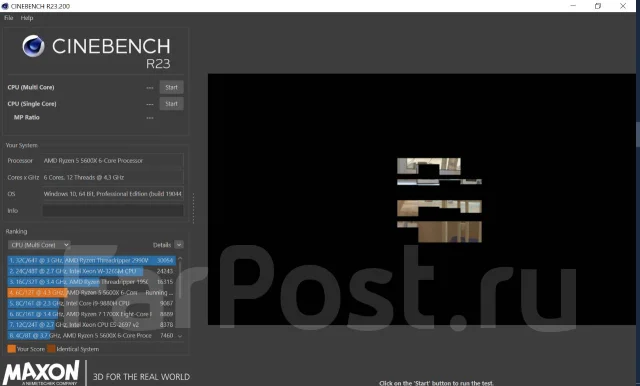Click the right-side vertical scrollbar

pos(638,135)
